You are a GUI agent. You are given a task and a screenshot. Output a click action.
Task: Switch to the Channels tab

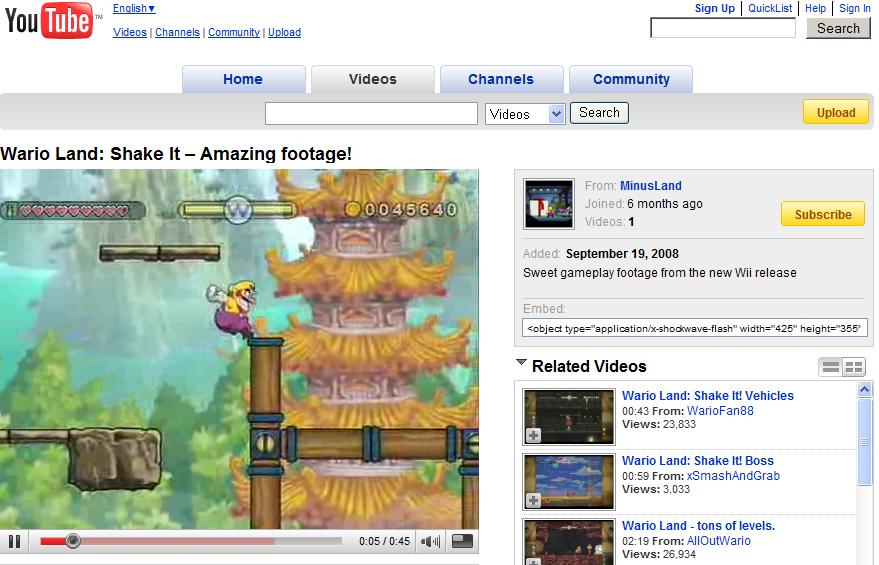tap(501, 79)
